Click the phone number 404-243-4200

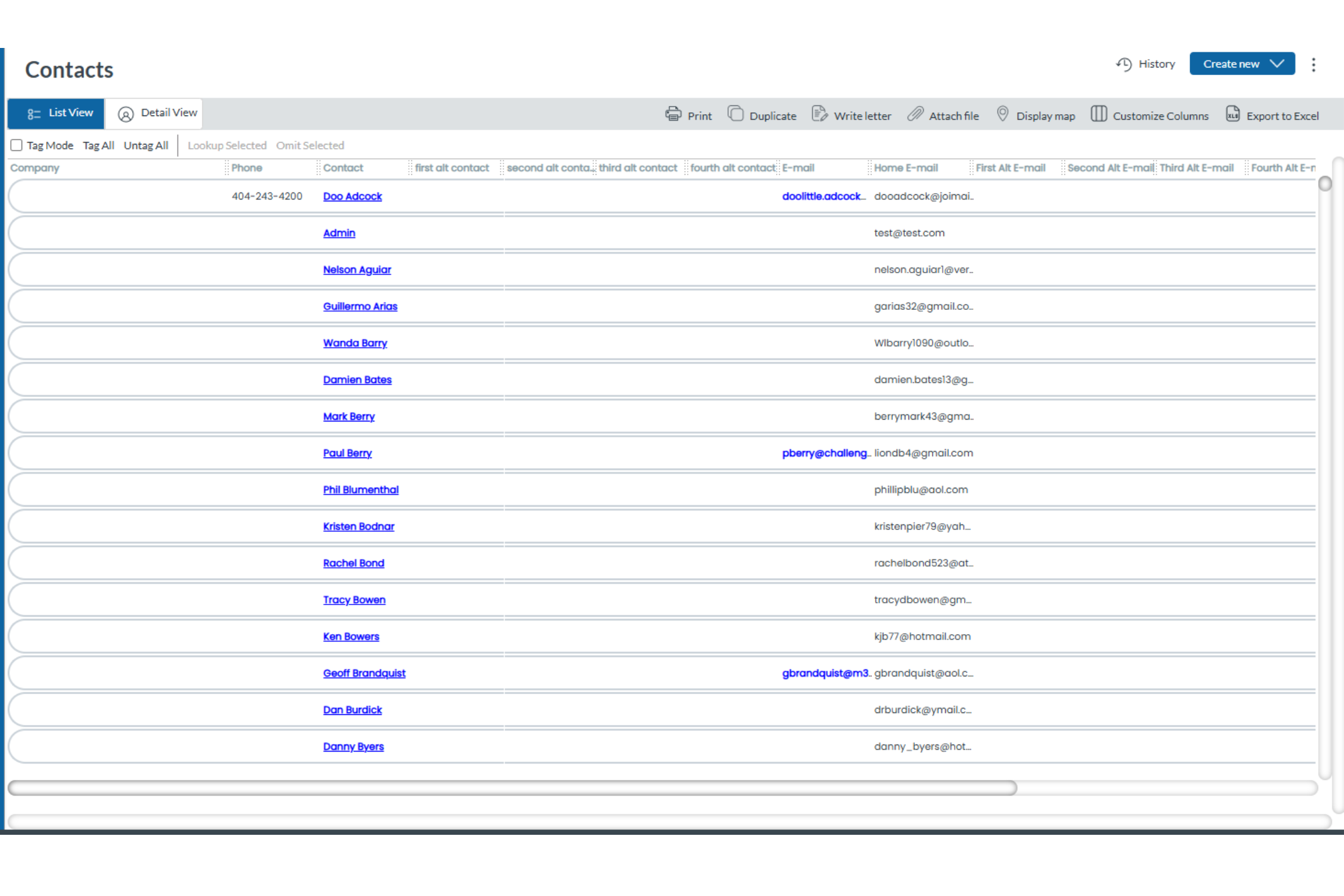click(x=267, y=196)
